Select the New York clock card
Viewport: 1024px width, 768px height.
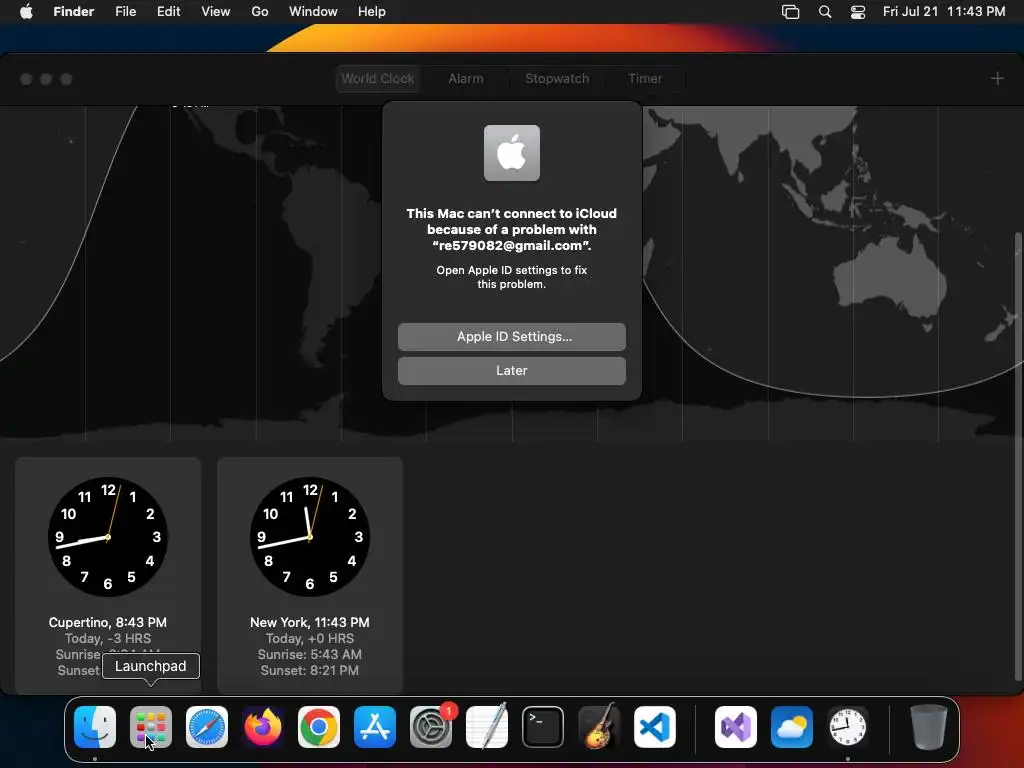[310, 575]
